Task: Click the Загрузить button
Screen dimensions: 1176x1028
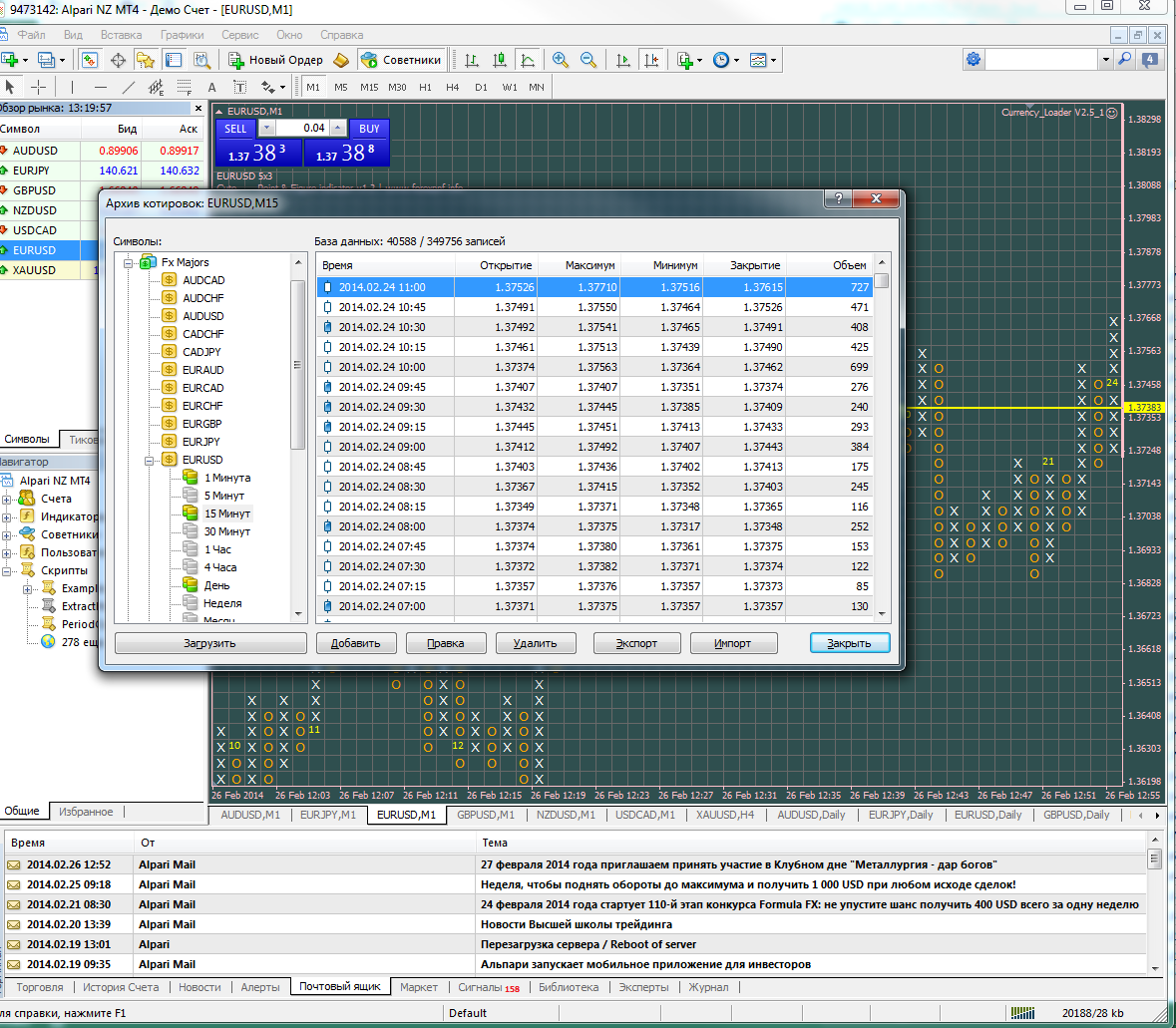Action: [x=210, y=643]
